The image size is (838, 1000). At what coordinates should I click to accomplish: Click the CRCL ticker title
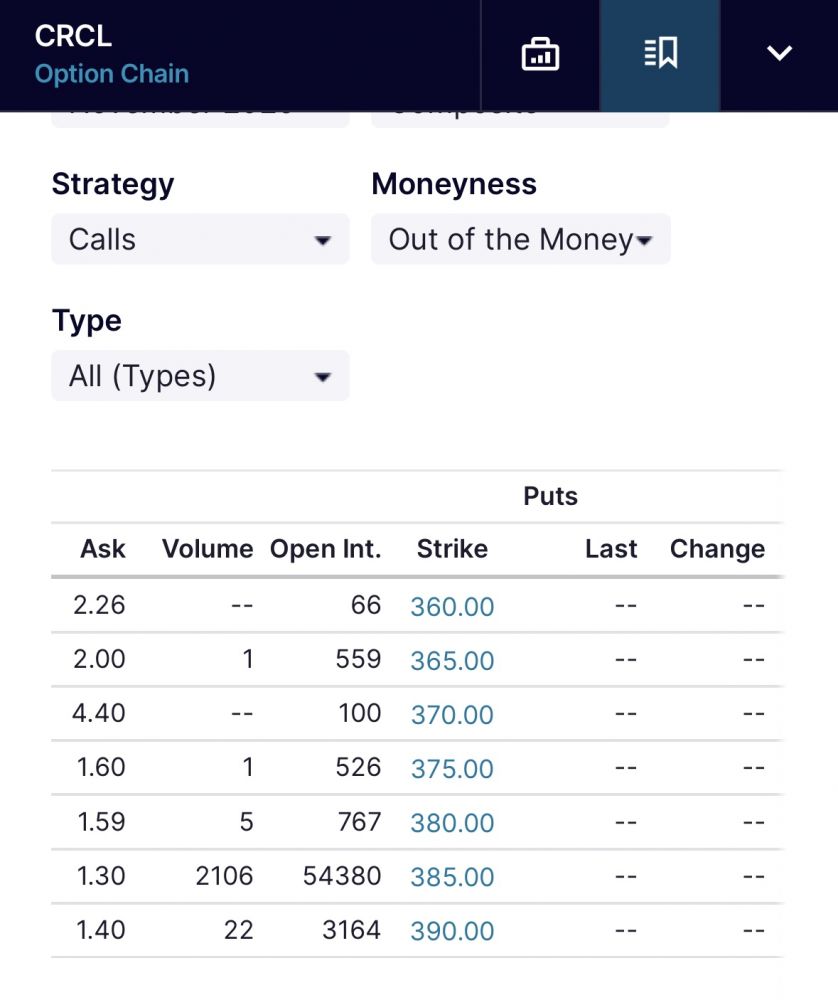click(73, 36)
